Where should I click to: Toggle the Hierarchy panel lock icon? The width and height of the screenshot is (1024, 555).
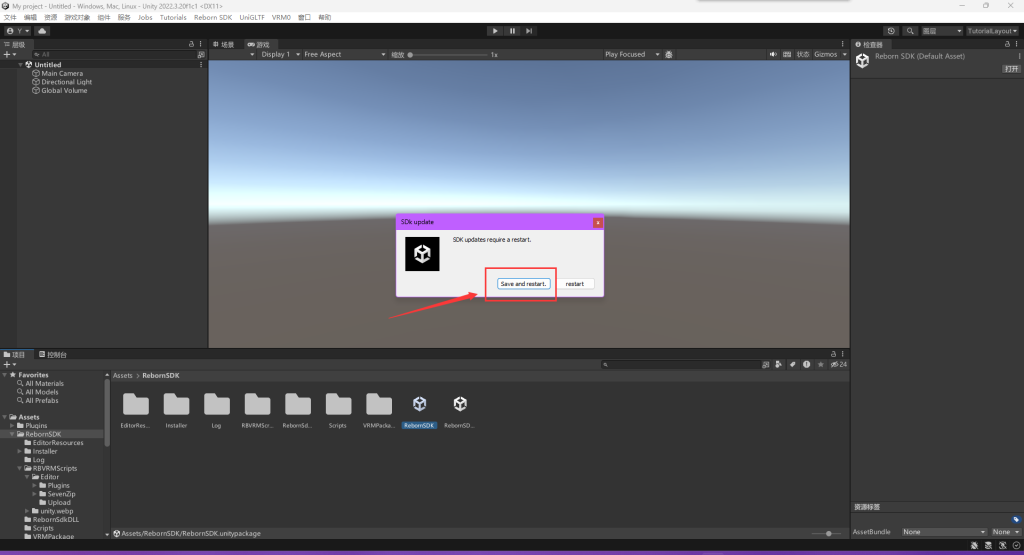[192, 44]
